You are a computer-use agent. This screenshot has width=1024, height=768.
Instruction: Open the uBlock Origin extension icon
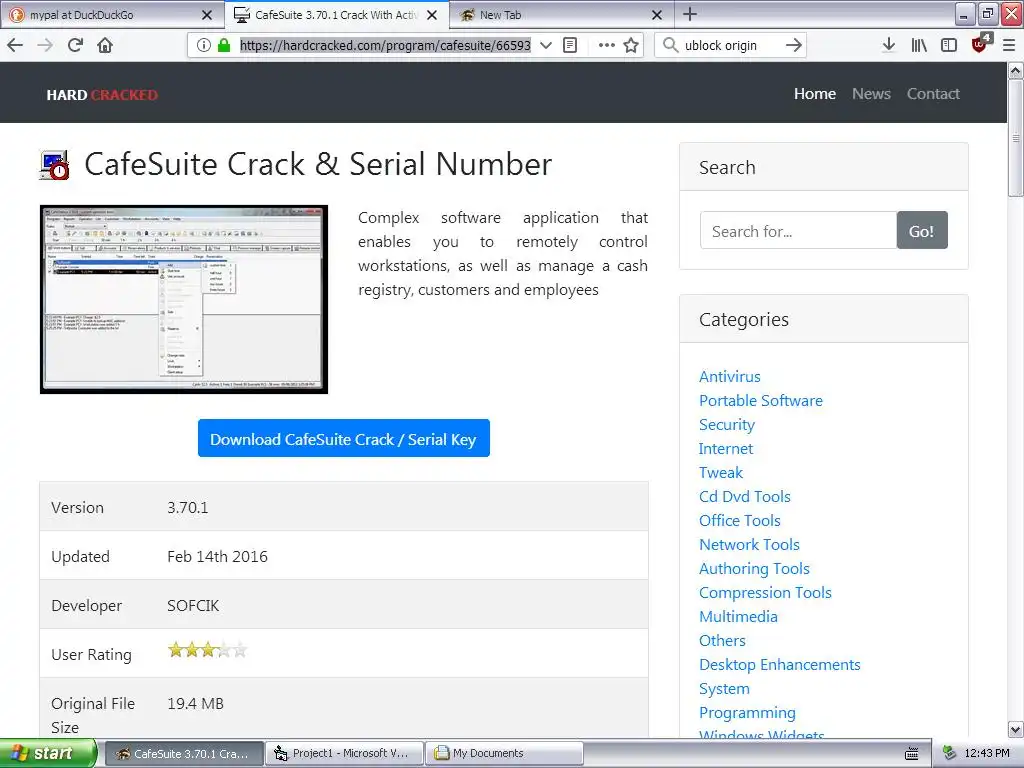(x=980, y=44)
